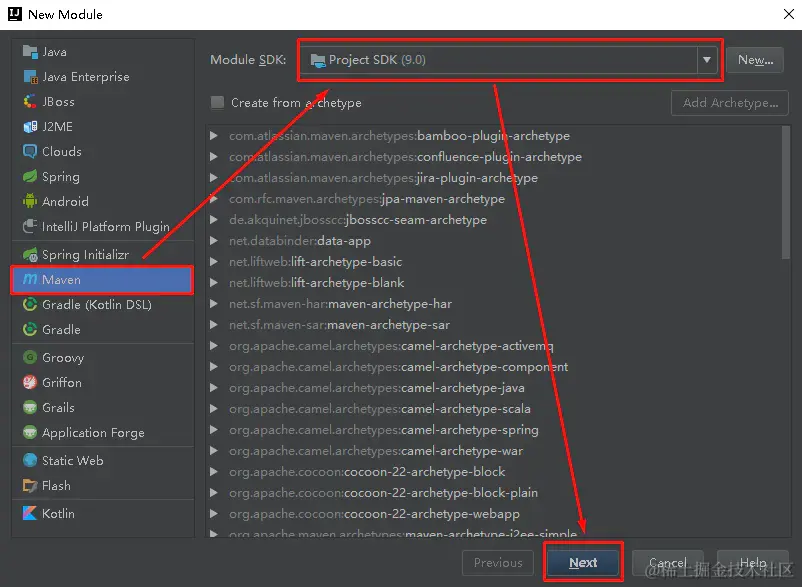Viewport: 802px width, 587px height.
Task: Click the Android robot icon
Action: tap(30, 201)
